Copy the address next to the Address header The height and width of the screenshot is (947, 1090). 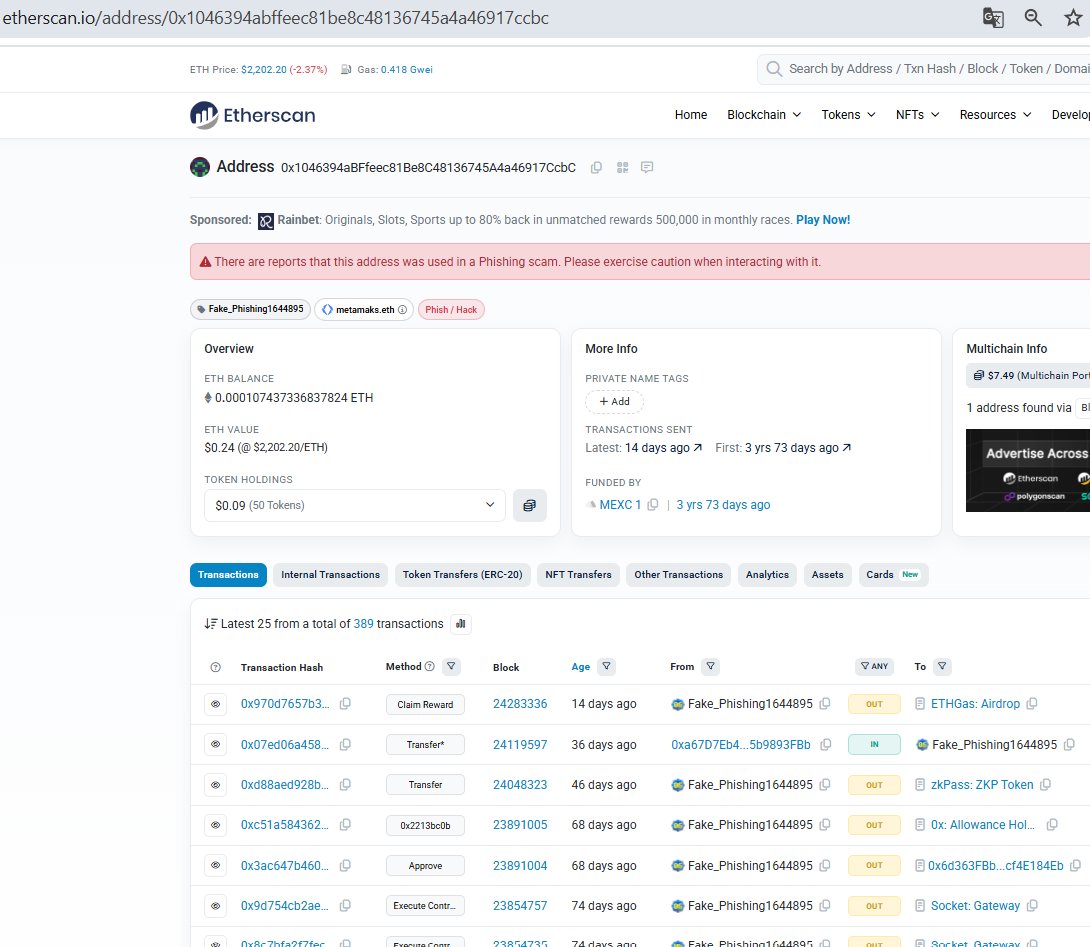point(596,168)
